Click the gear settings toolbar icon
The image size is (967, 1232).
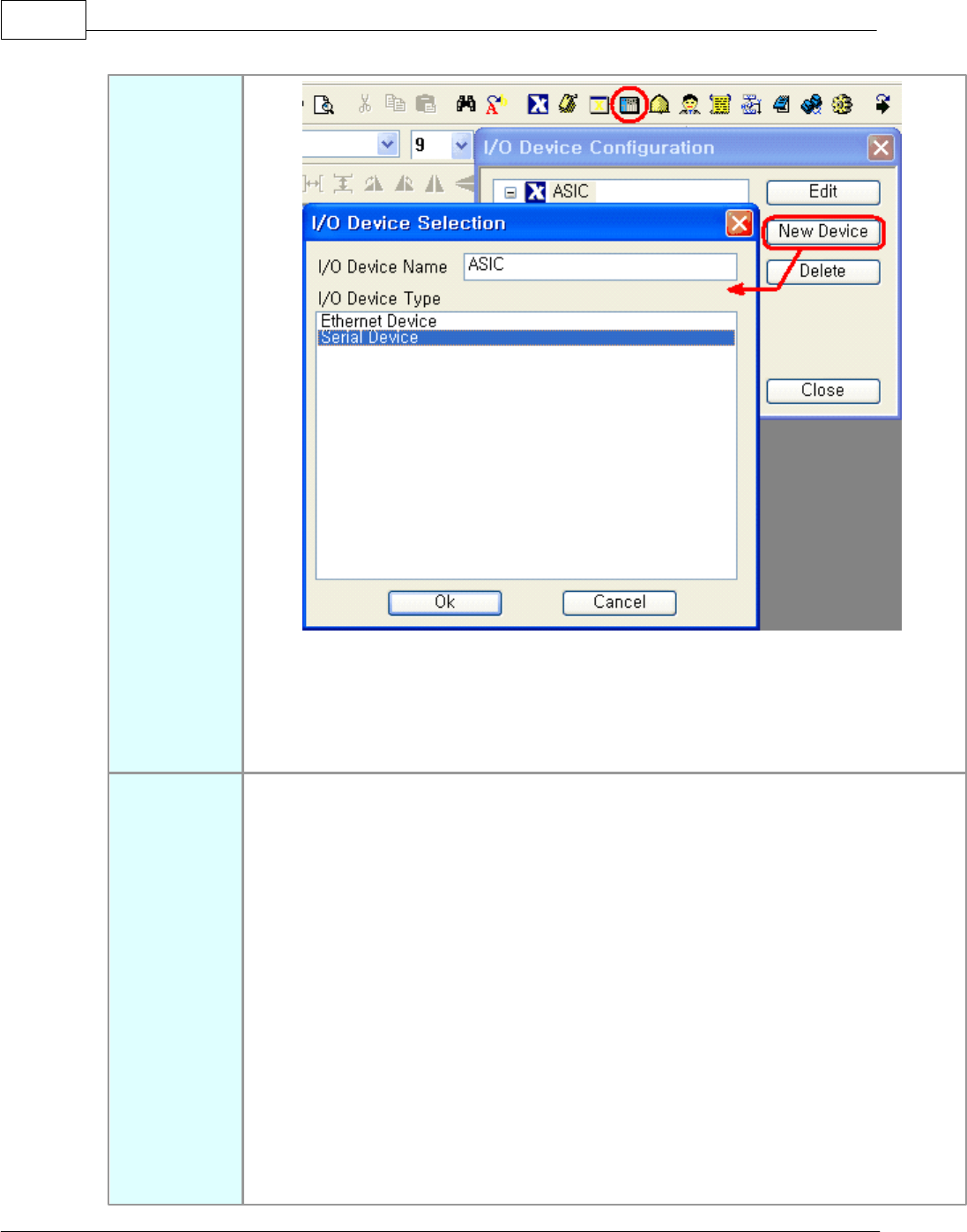842,105
